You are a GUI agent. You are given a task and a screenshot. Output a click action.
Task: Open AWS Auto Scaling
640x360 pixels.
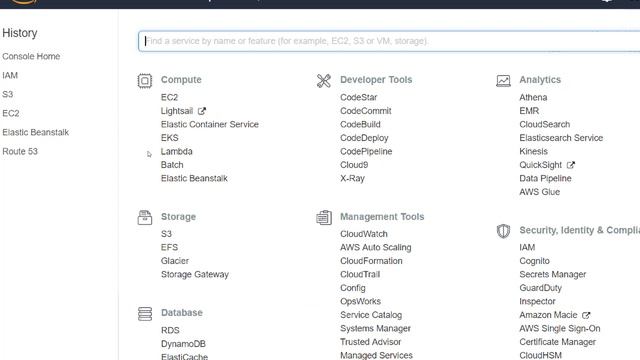(x=376, y=247)
